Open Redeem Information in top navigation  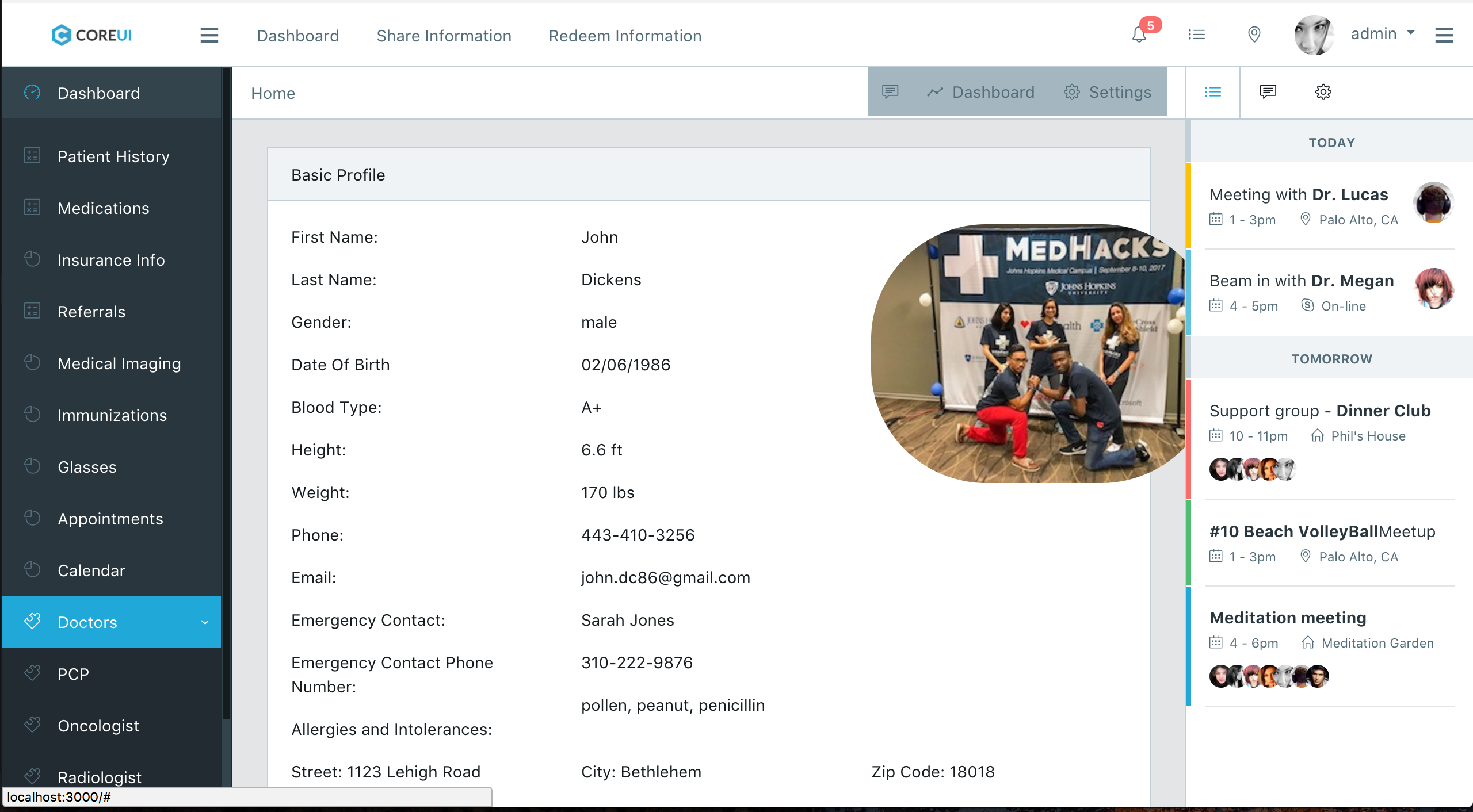(x=625, y=36)
